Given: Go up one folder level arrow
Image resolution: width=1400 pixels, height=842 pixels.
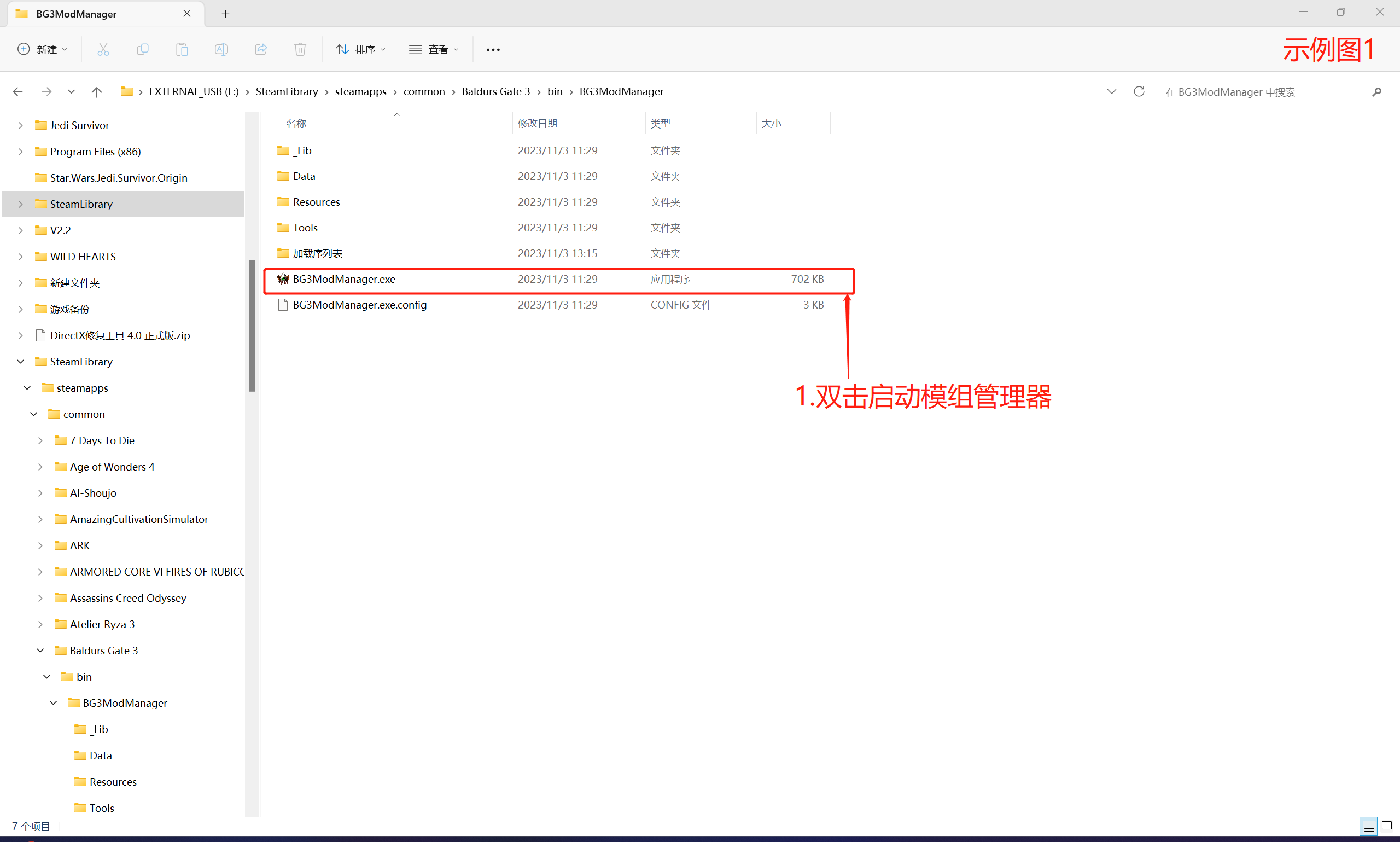Looking at the screenshot, I should (96, 91).
